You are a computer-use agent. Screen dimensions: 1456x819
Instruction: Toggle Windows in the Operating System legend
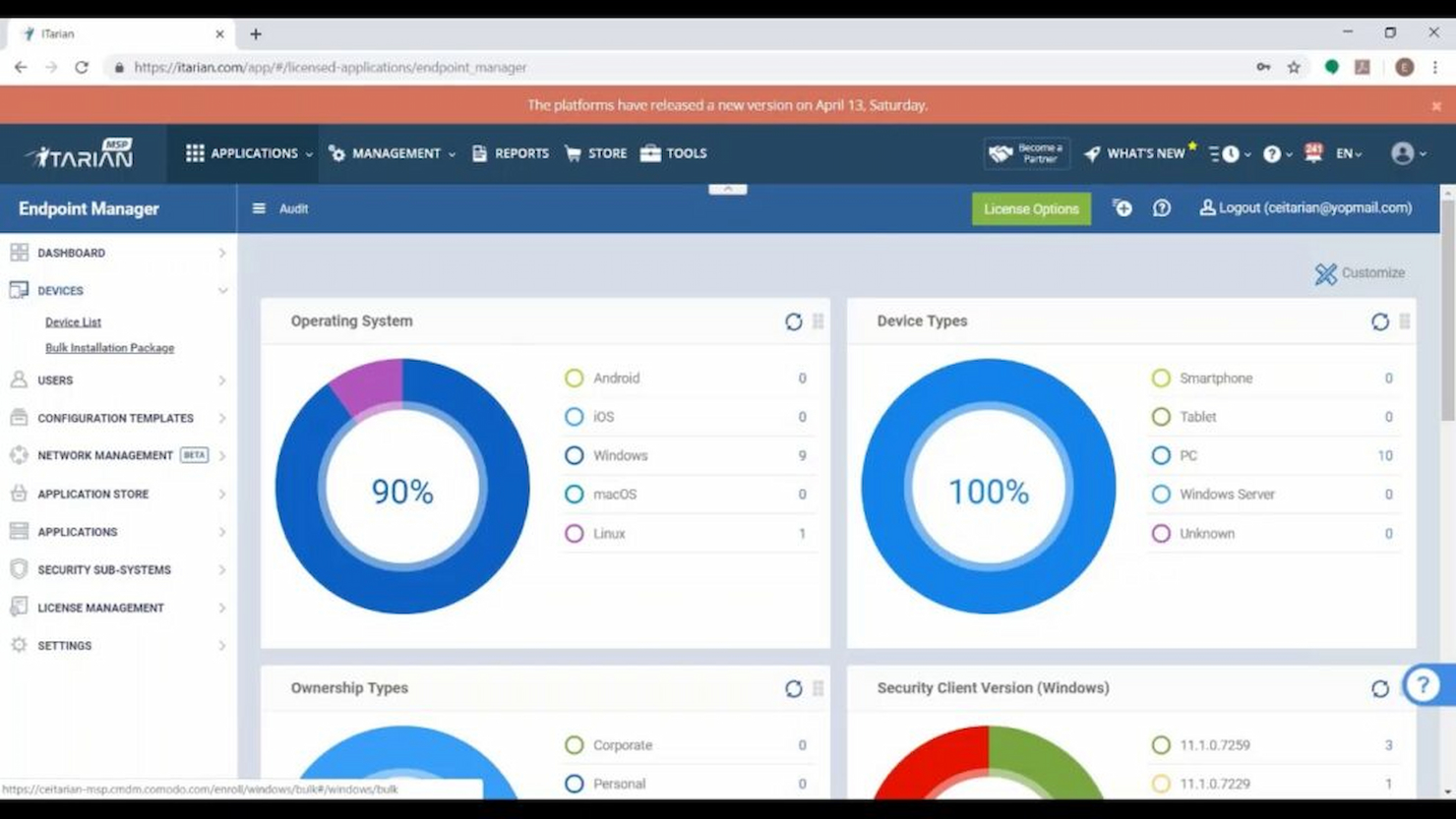tap(621, 455)
